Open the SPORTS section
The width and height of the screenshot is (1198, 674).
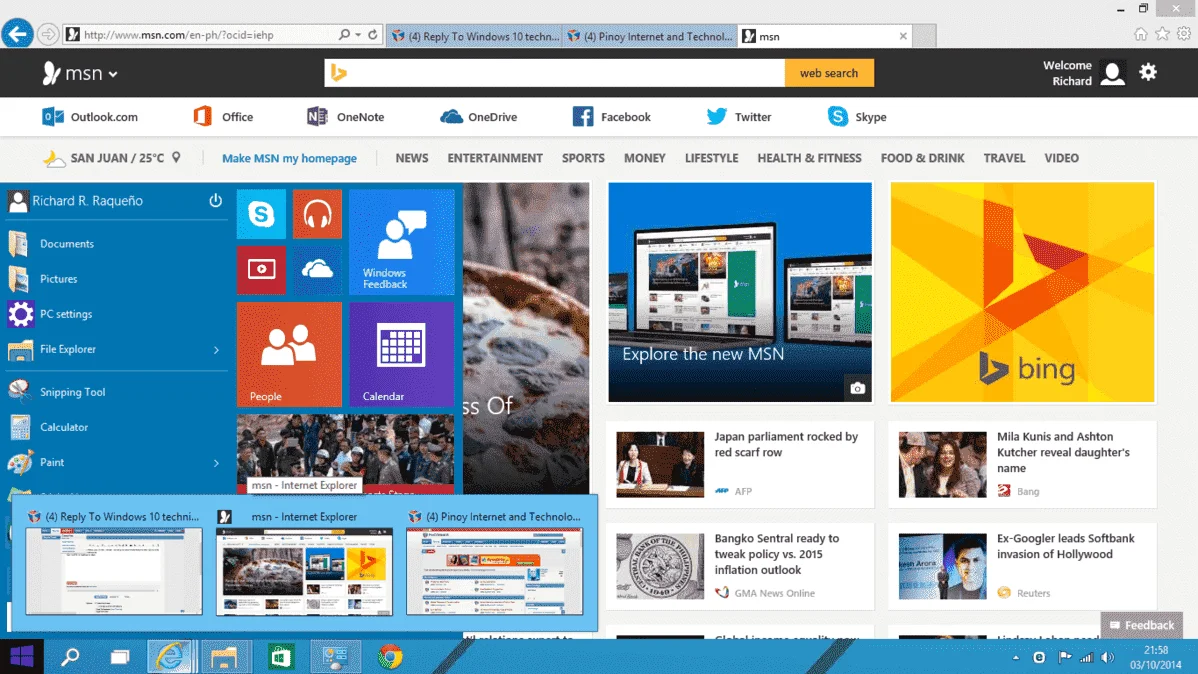(x=583, y=158)
